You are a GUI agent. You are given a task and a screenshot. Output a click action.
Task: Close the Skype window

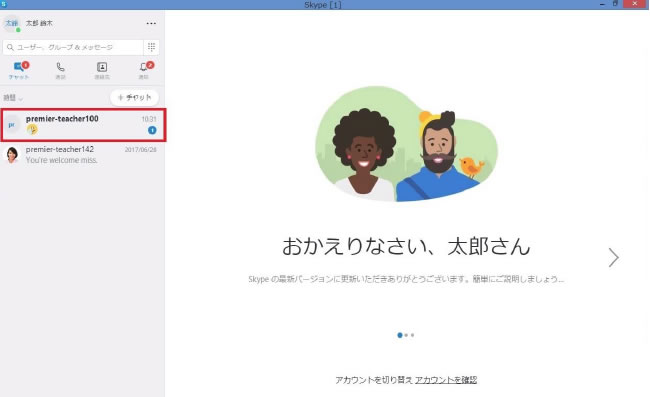coord(635,4)
